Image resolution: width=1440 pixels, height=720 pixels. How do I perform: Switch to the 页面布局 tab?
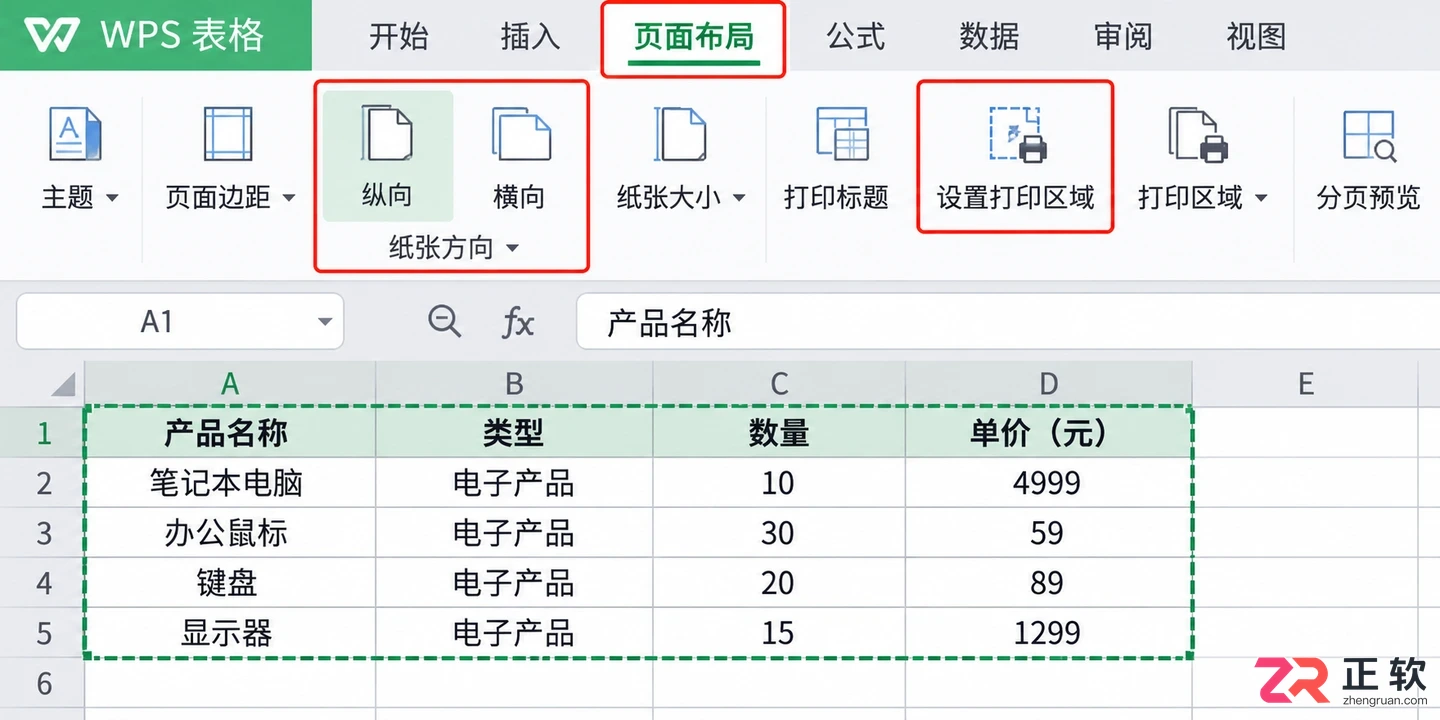(694, 38)
